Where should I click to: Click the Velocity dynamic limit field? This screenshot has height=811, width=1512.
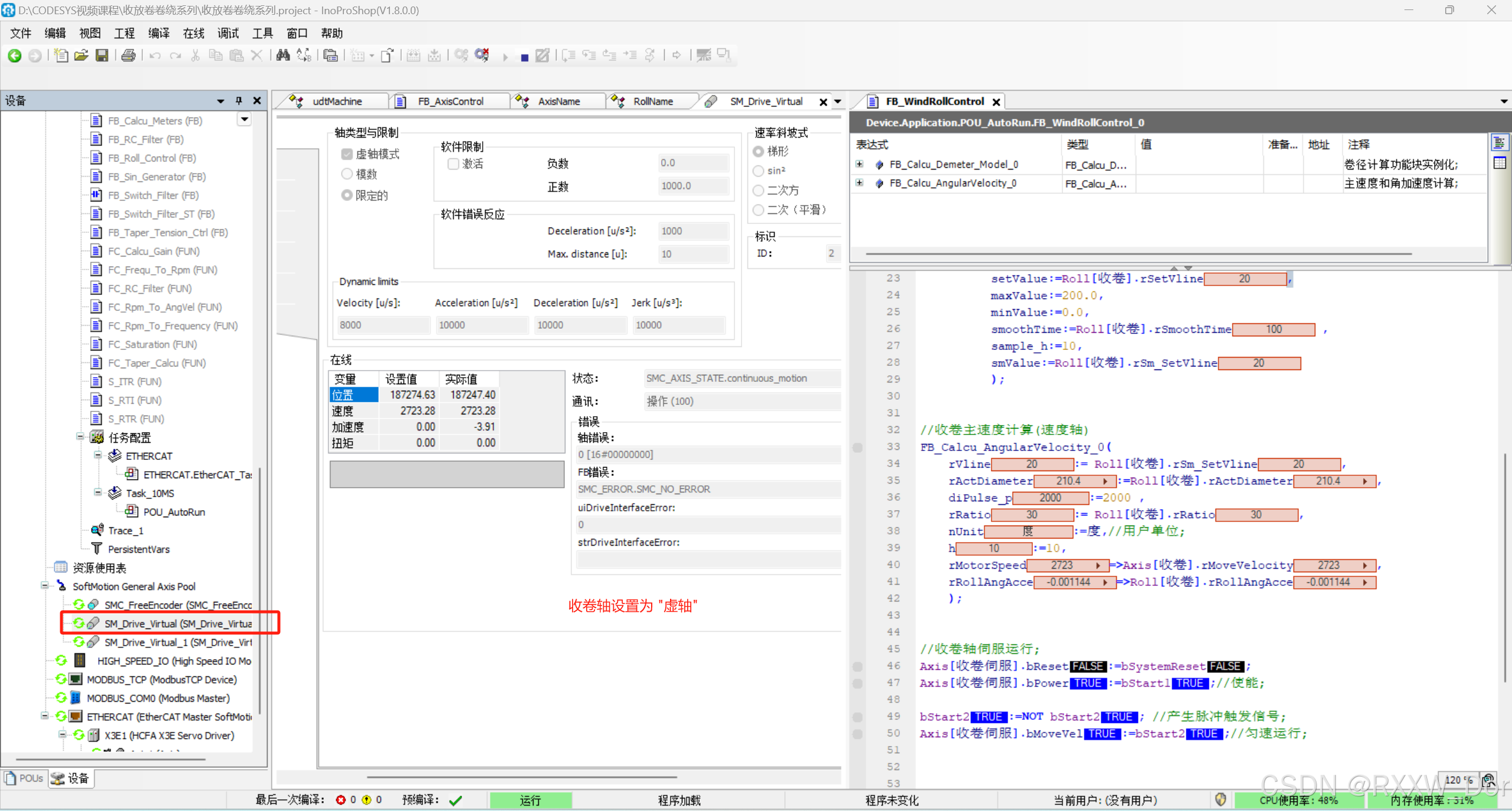pyautogui.click(x=383, y=325)
